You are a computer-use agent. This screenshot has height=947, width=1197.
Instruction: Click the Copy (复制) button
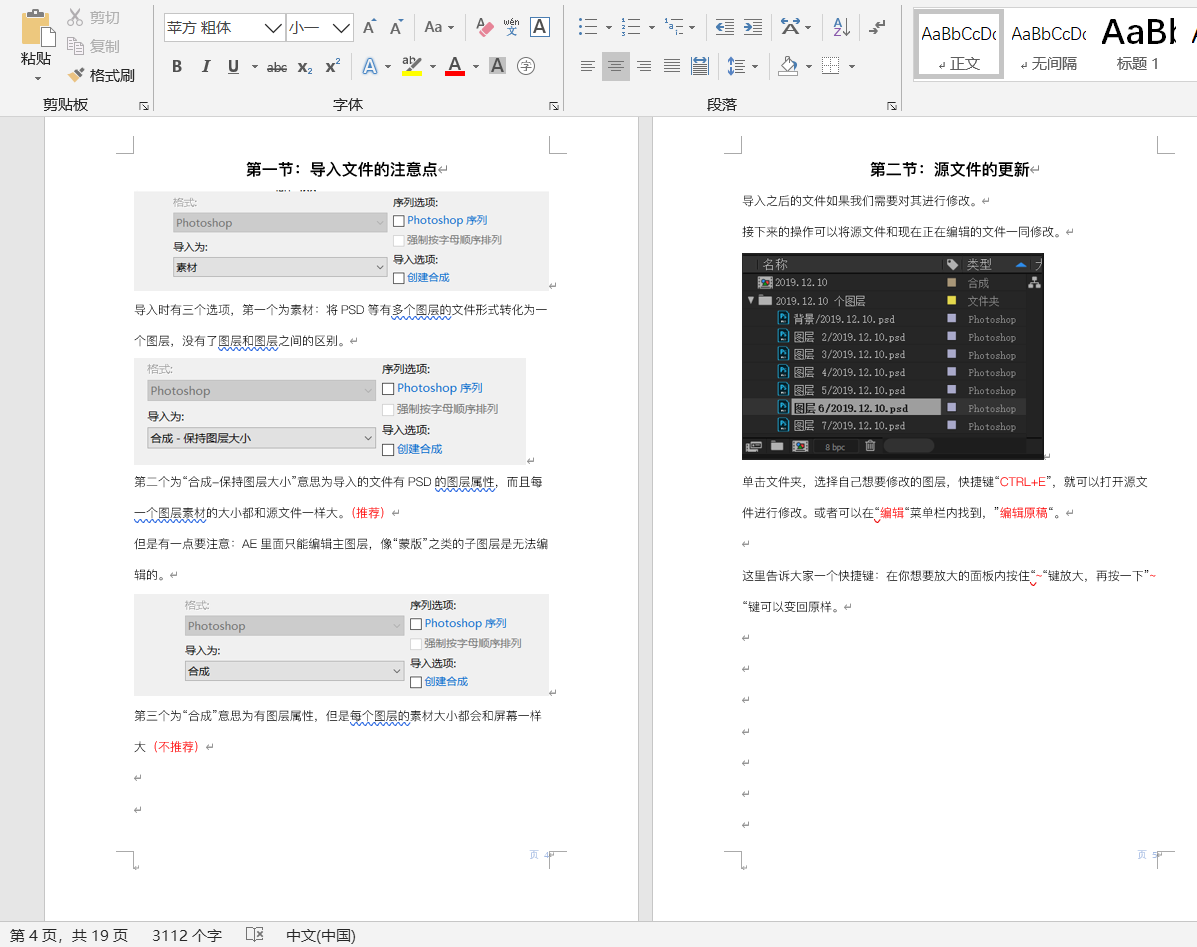tap(93, 47)
